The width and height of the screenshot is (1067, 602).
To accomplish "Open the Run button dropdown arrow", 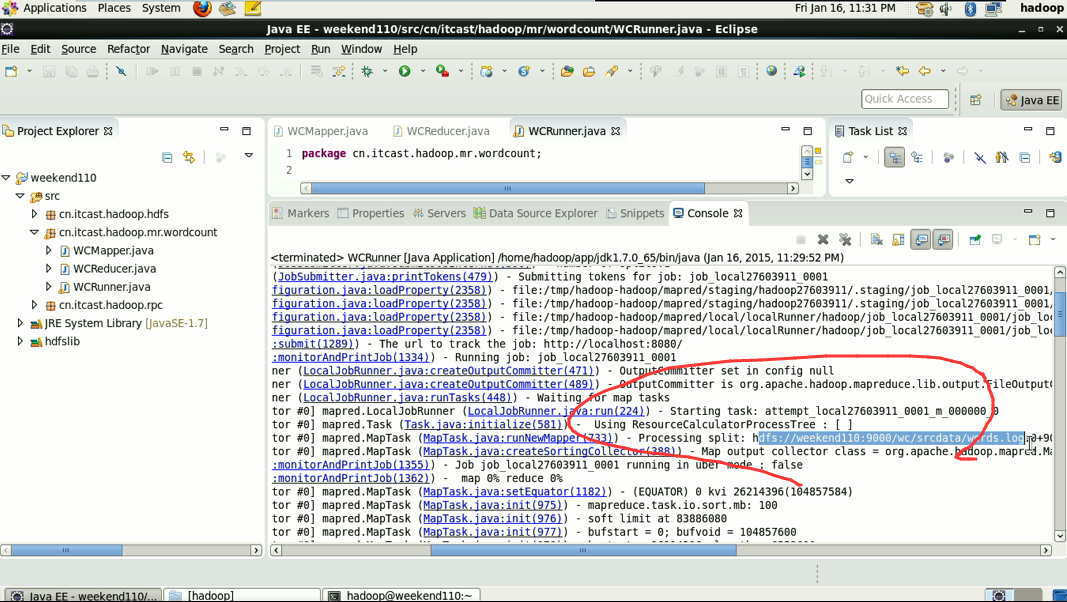I will tap(423, 71).
